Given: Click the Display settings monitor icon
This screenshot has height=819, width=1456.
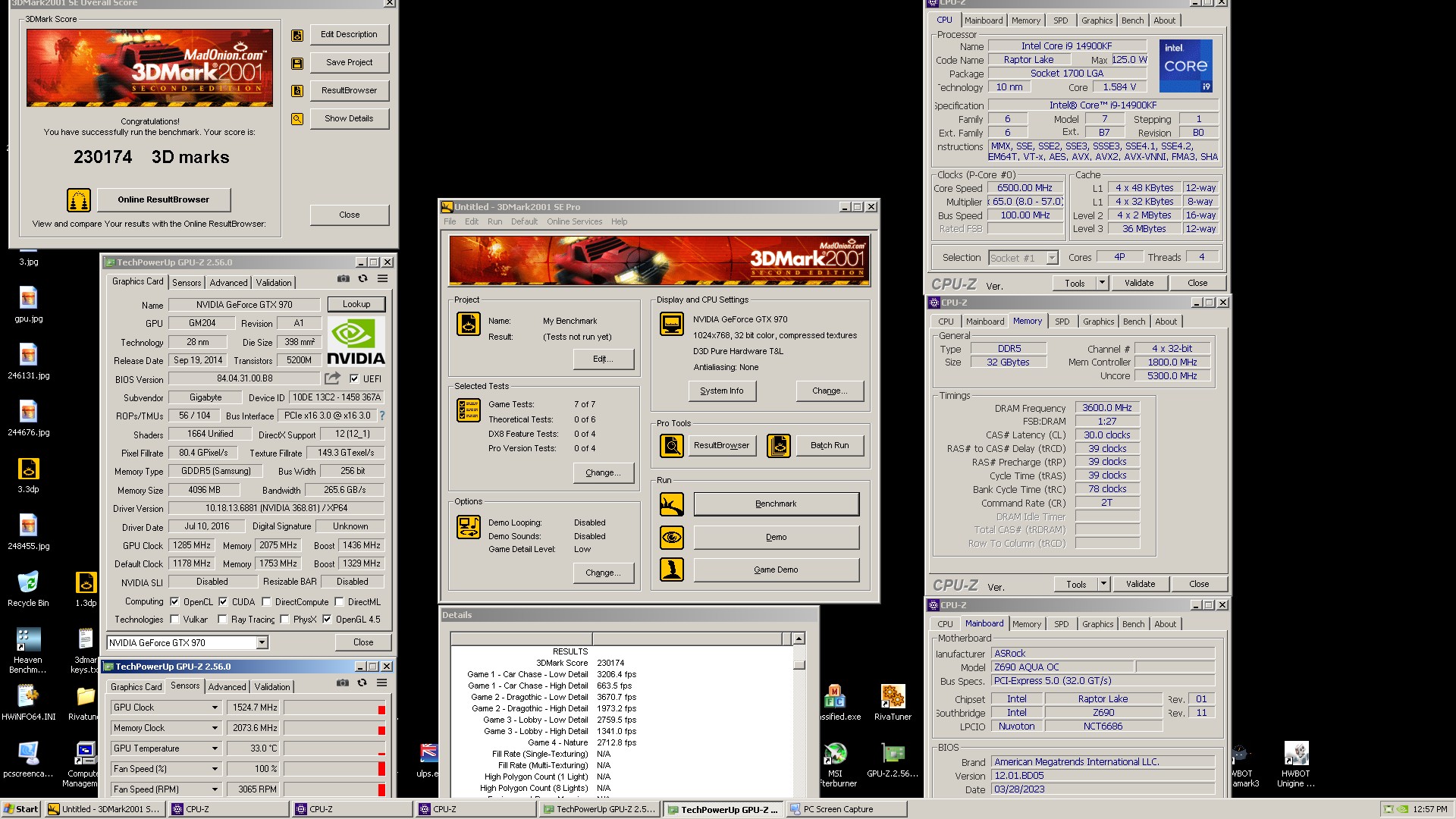Looking at the screenshot, I should pos(672,324).
